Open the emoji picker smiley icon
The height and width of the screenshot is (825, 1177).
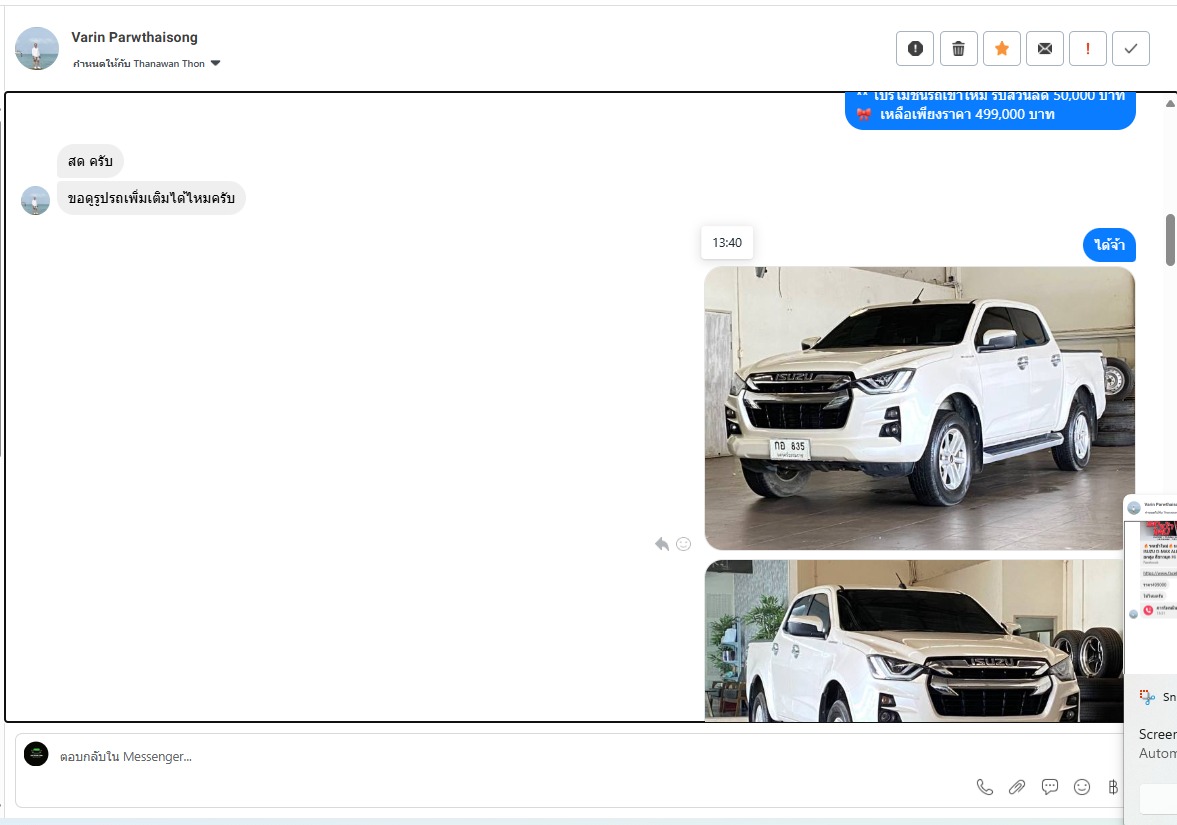pos(1082,787)
